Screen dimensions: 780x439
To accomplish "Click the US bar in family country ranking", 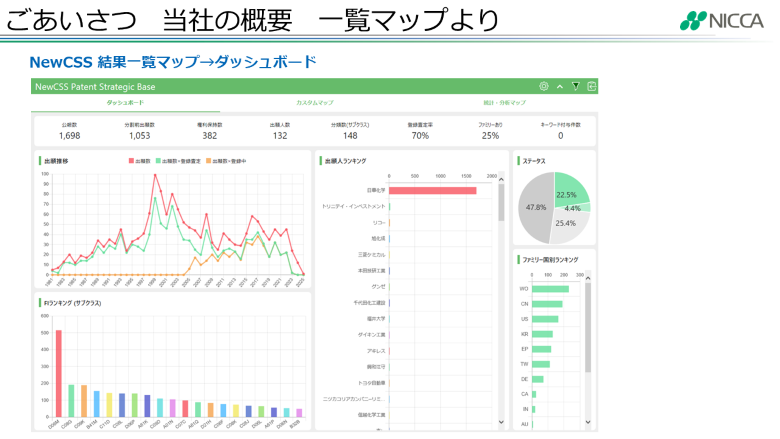I will coord(545,319).
